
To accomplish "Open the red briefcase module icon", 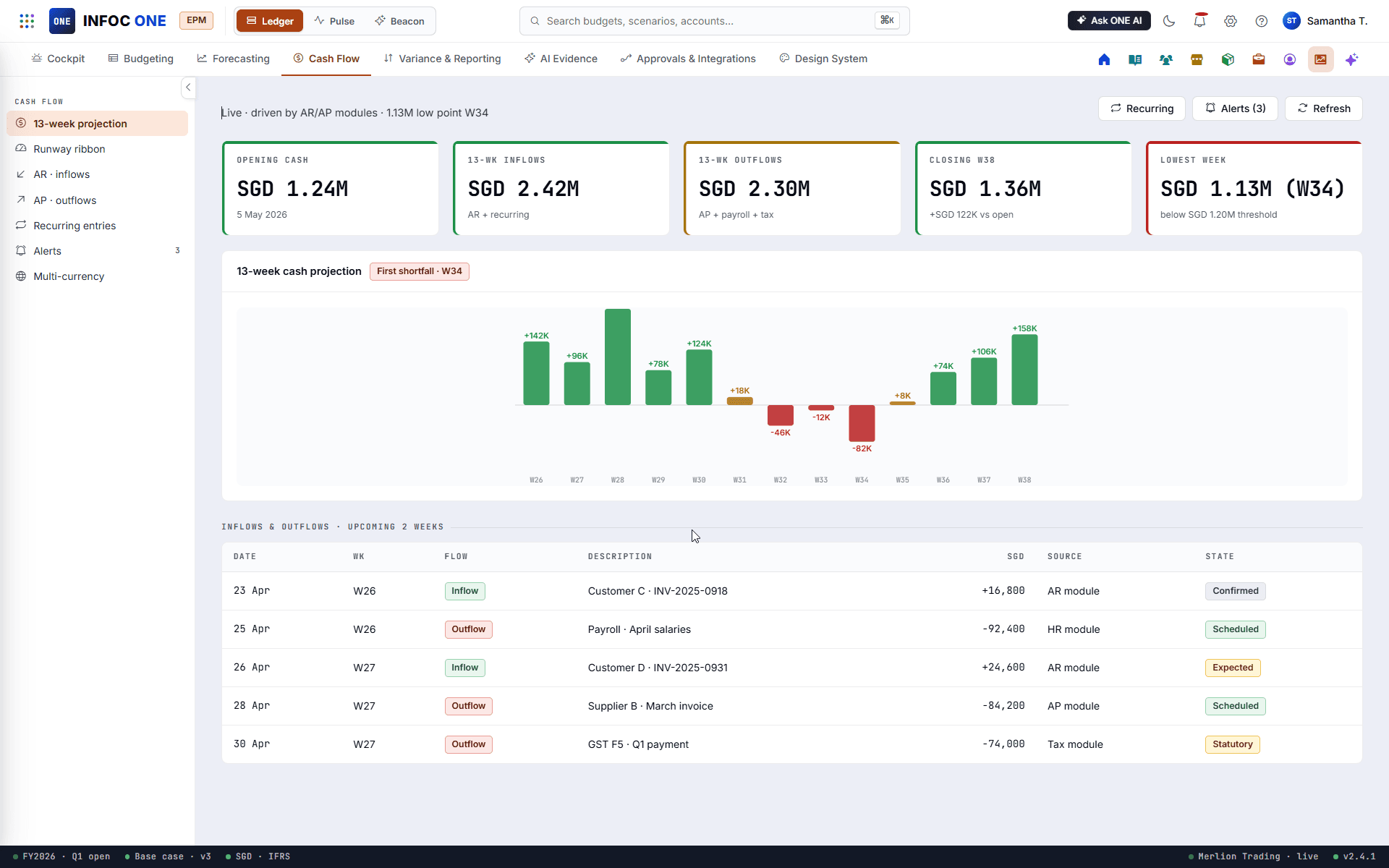I will point(1259,59).
